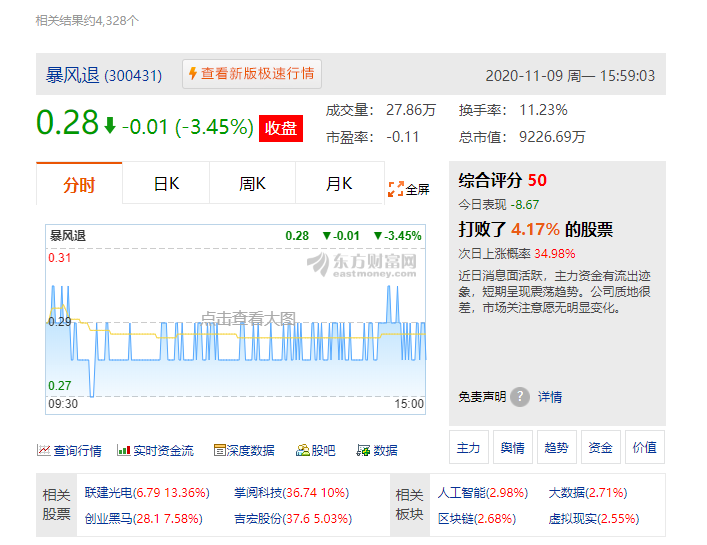
Task: Open fullscreen chart via 全屏 icon
Action: pos(395,189)
